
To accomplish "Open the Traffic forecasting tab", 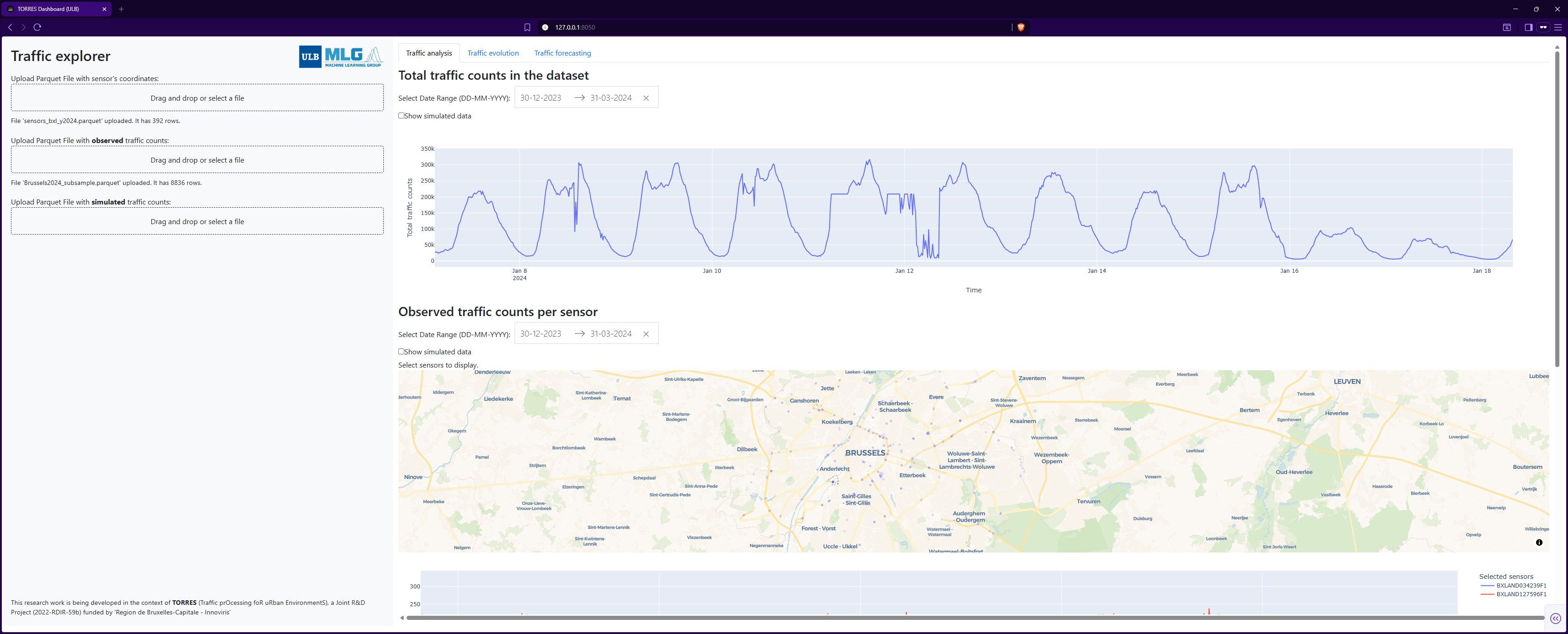I will coord(562,53).
